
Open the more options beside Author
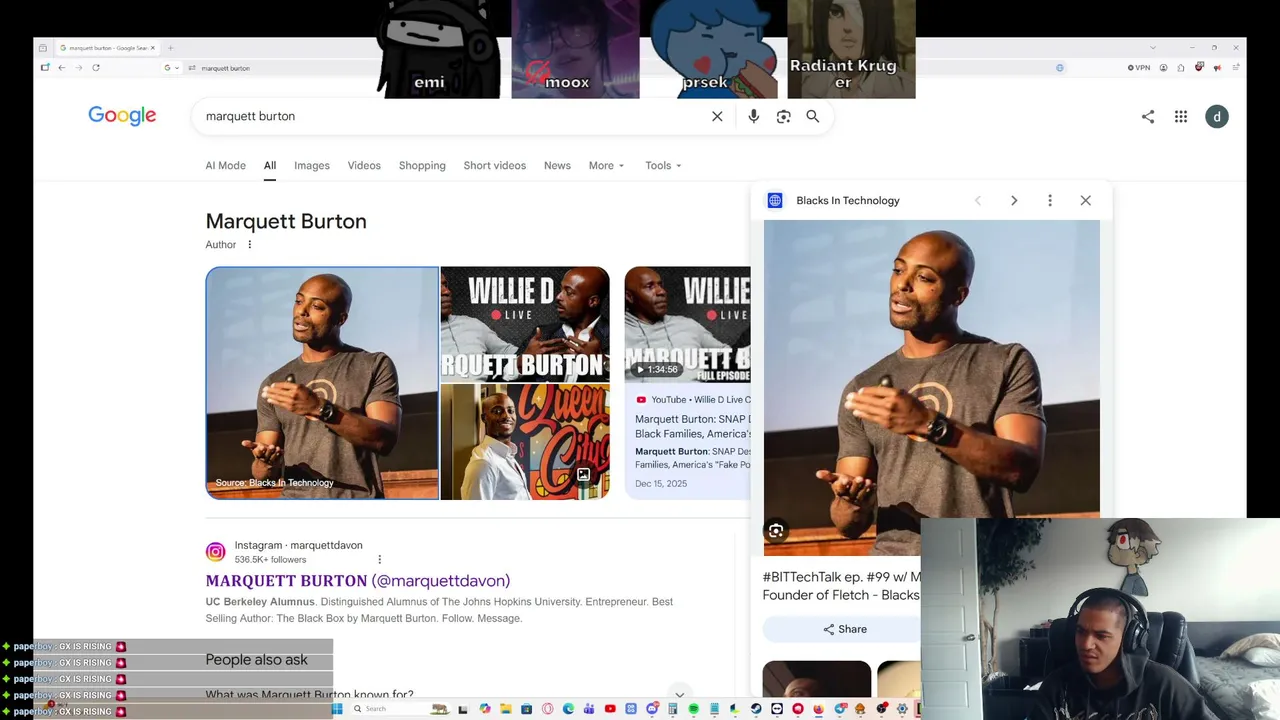[x=250, y=245]
